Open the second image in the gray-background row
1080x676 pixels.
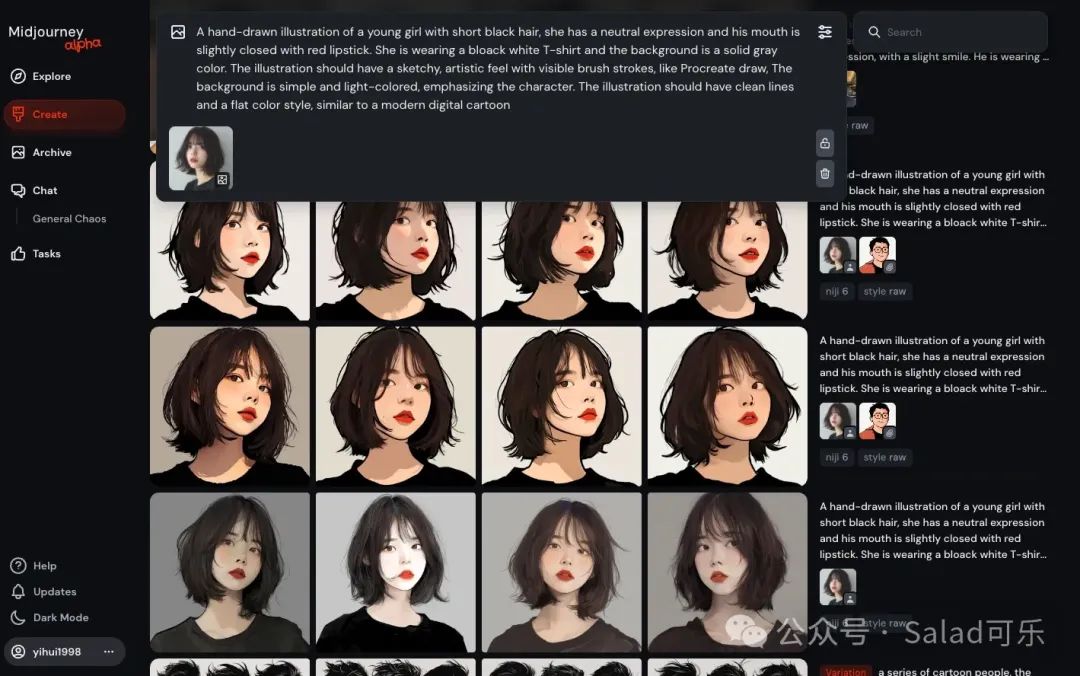(395, 573)
